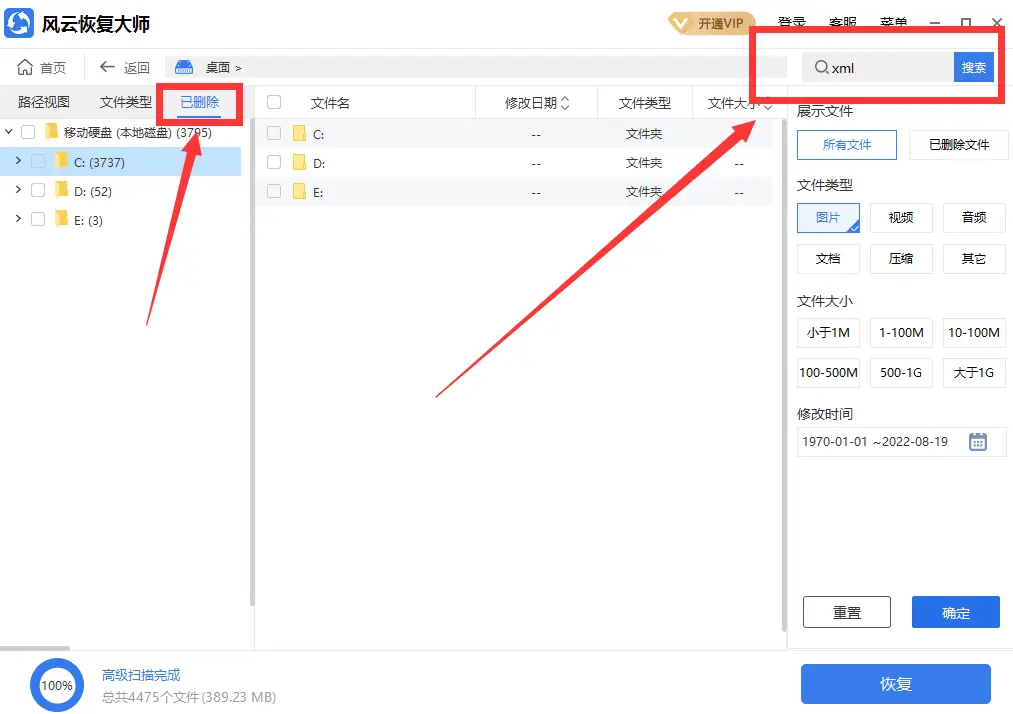
Task: Click the 100% circular scan progress indicator
Action: coord(57,685)
